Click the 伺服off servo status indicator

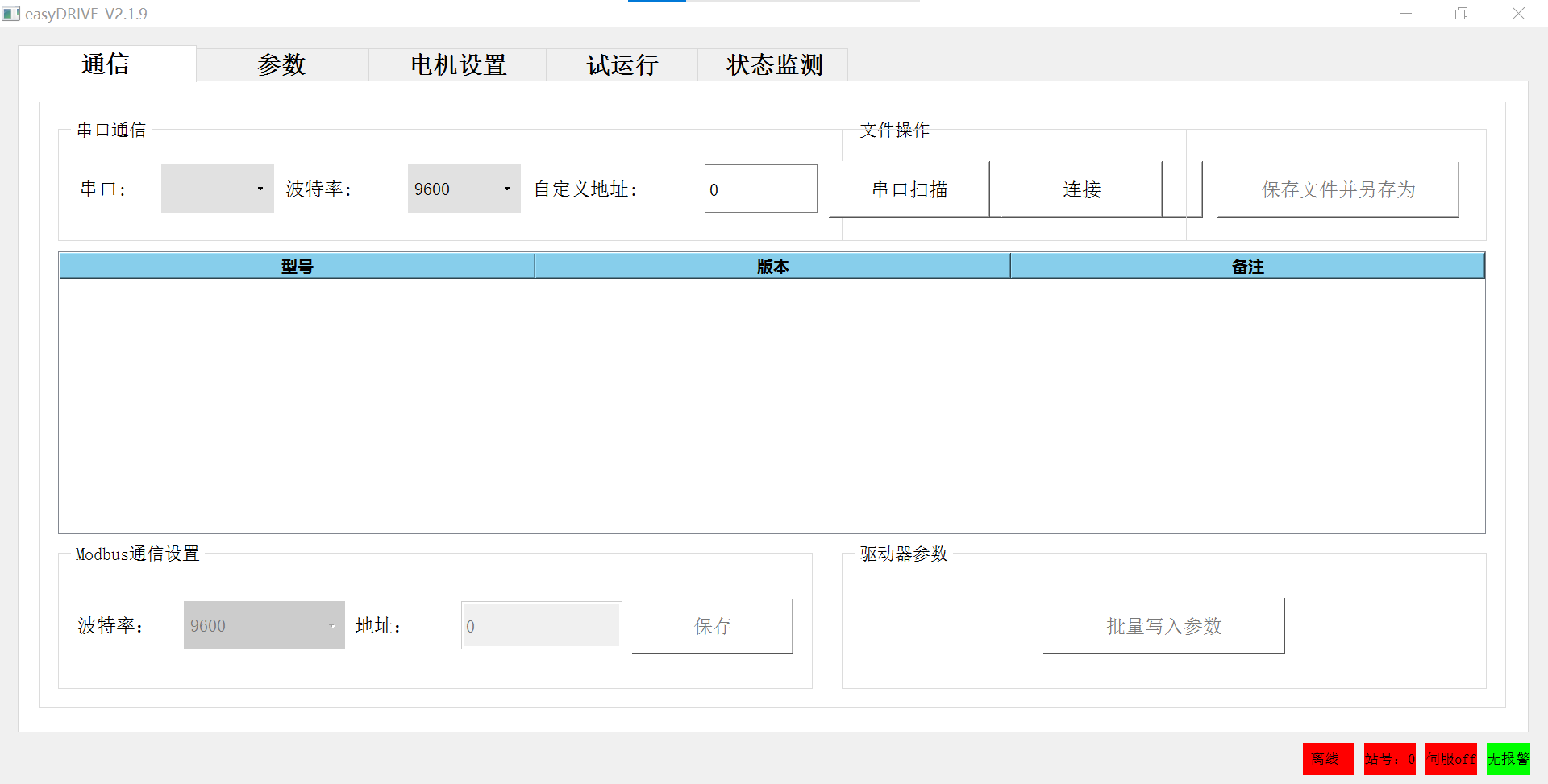coord(1450,759)
